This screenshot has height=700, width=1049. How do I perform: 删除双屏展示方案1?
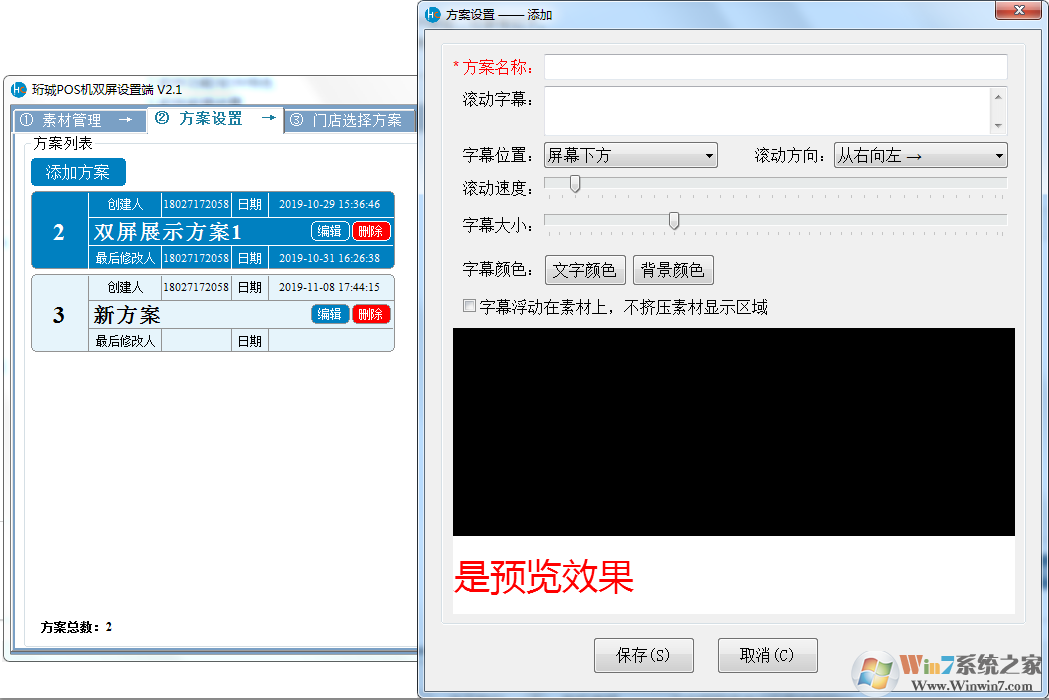(x=371, y=230)
